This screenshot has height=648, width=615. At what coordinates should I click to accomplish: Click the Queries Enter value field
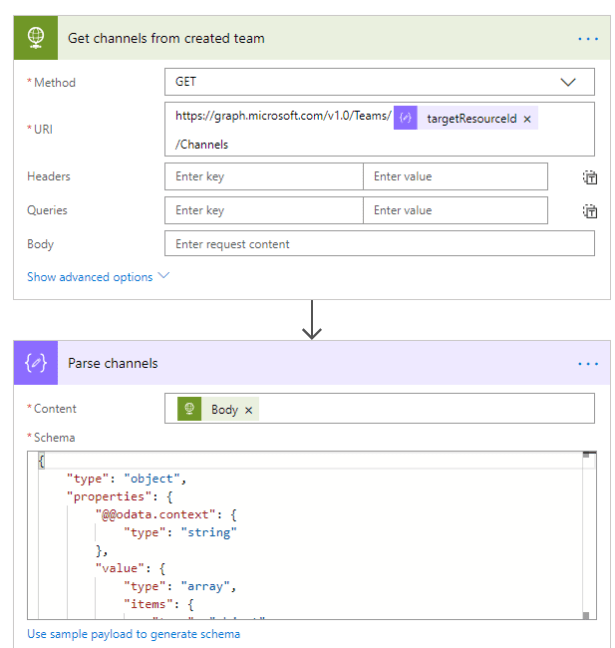455,211
